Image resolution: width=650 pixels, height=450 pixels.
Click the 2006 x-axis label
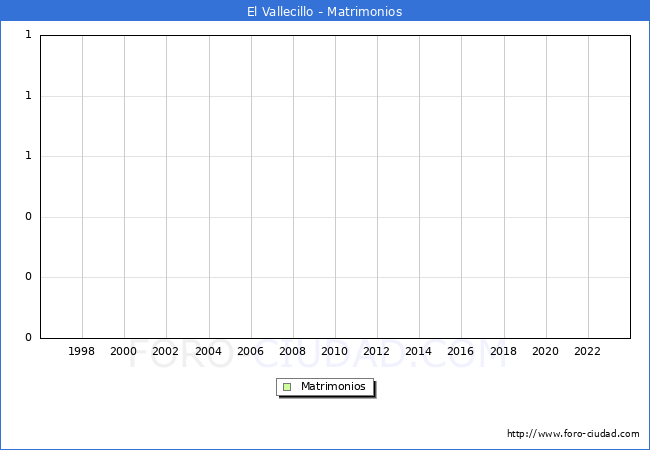click(251, 352)
